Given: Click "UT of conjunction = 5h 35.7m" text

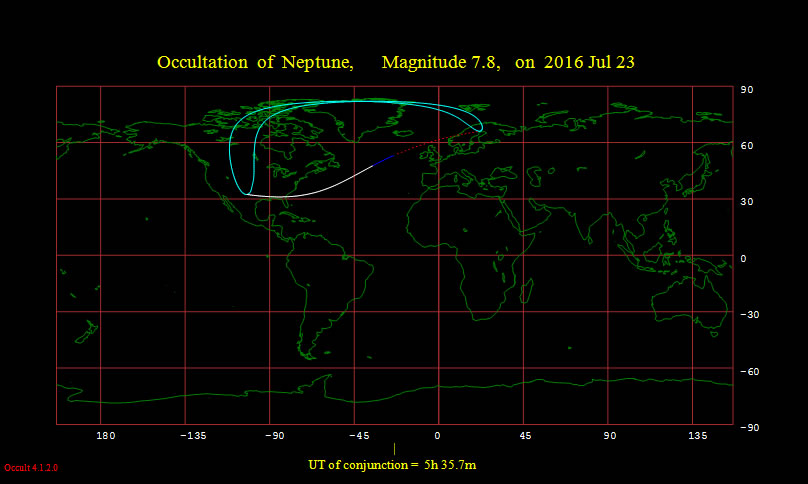Looking at the screenshot, I should (x=392, y=465).
